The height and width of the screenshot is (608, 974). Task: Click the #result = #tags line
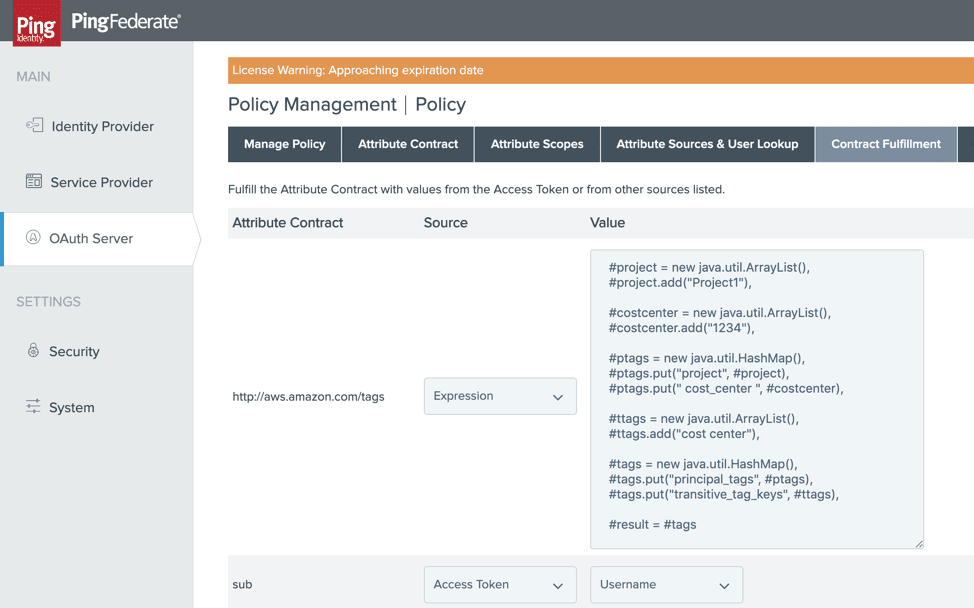[x=652, y=524]
